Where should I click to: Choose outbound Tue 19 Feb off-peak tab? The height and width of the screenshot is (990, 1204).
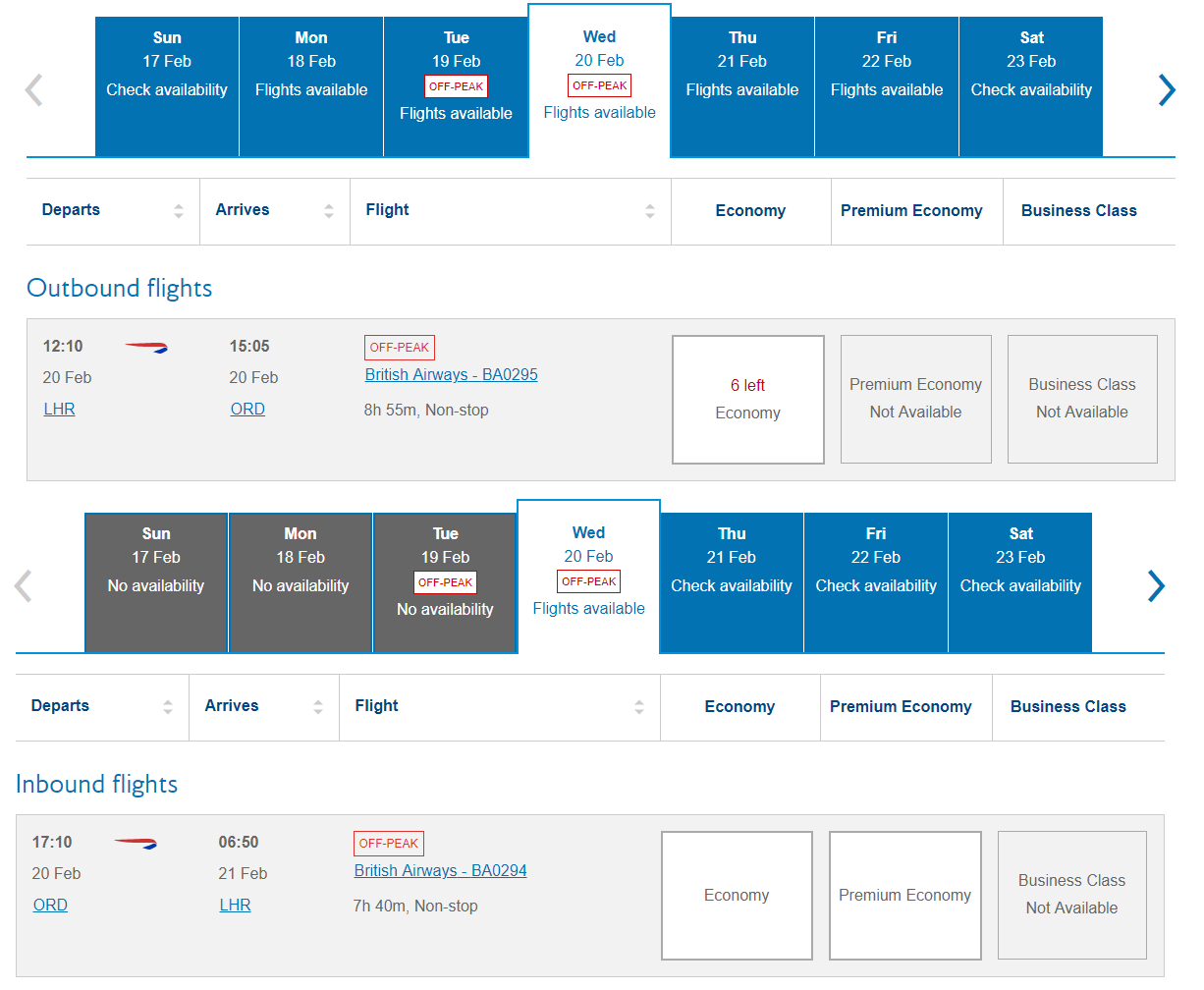tap(456, 86)
